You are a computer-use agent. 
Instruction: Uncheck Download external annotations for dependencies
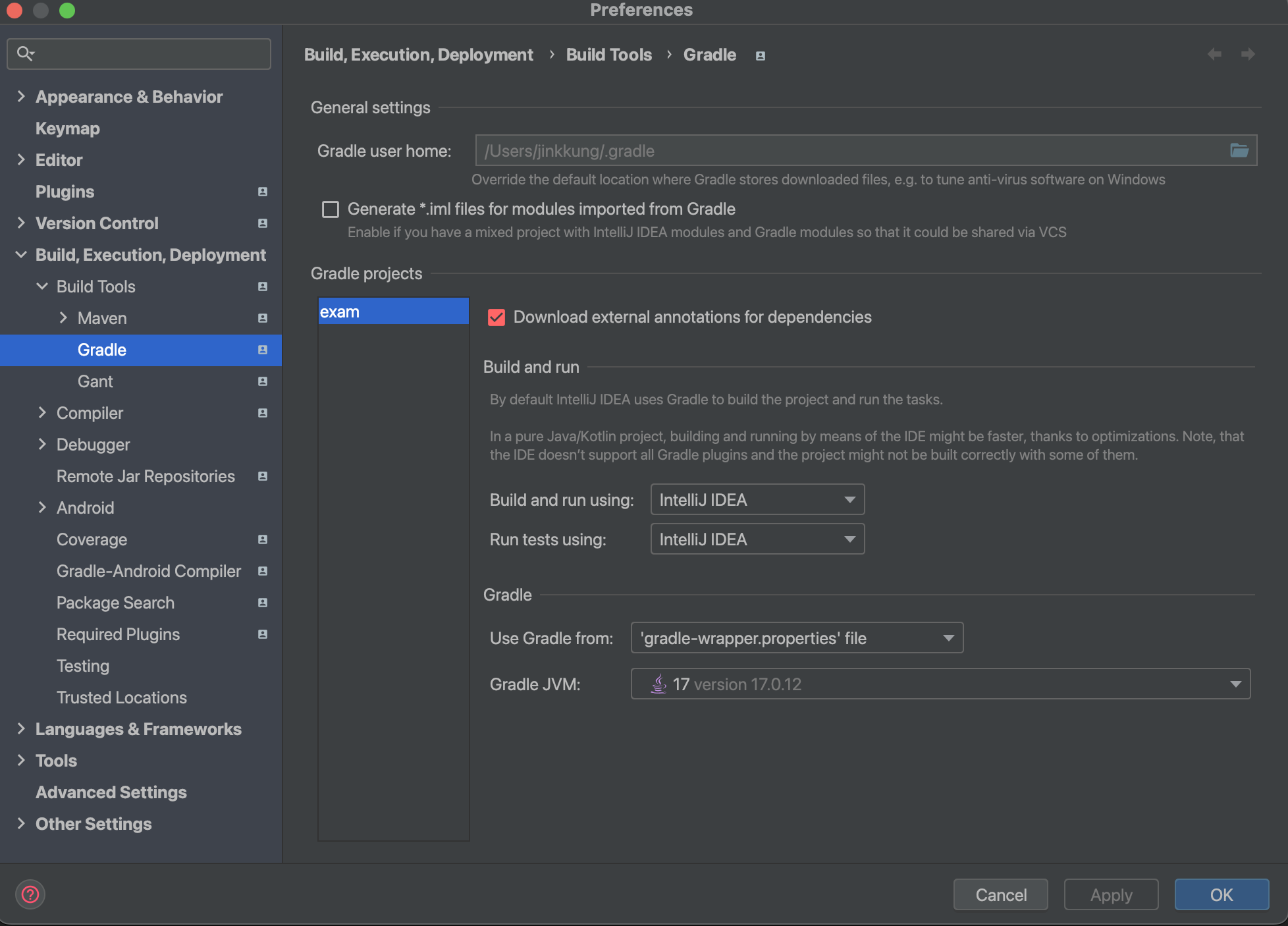pyautogui.click(x=496, y=317)
